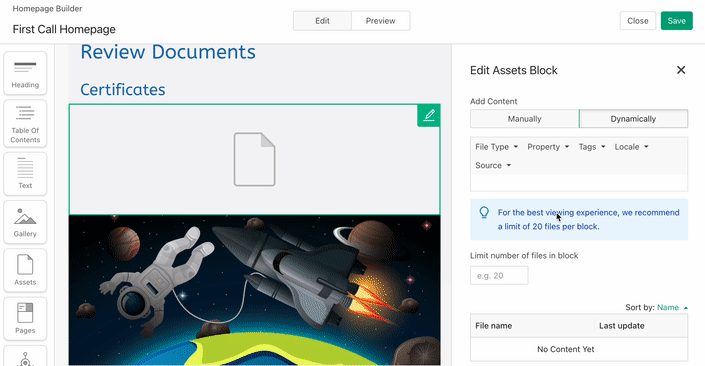
Task: Click the Edit Assets Block title
Action: coord(513,70)
